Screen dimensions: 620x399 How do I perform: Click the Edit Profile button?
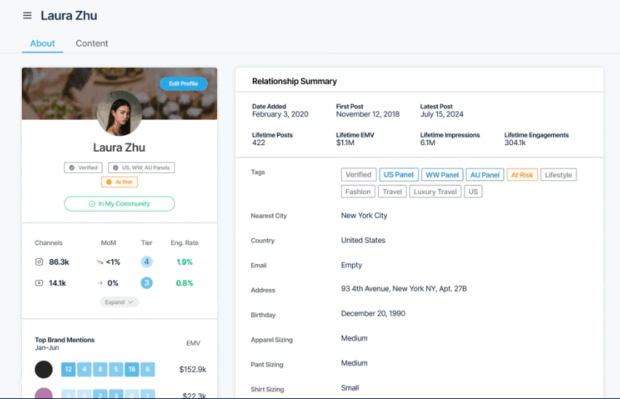click(183, 83)
